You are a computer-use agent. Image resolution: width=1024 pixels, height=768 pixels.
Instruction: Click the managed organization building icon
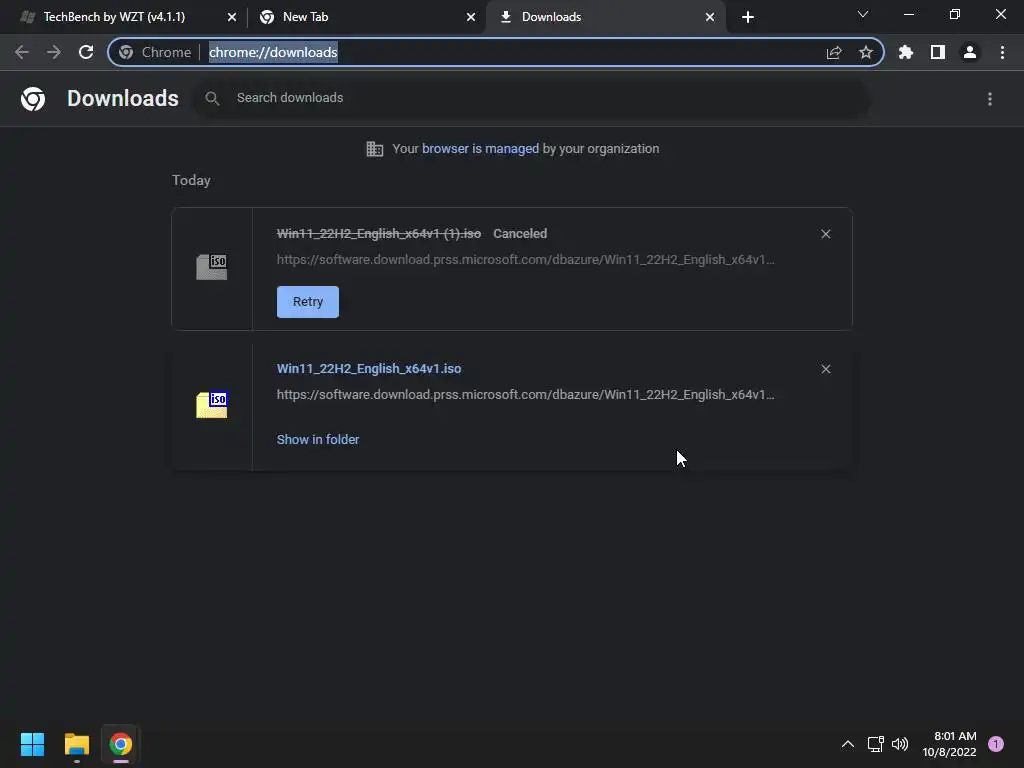tap(375, 149)
